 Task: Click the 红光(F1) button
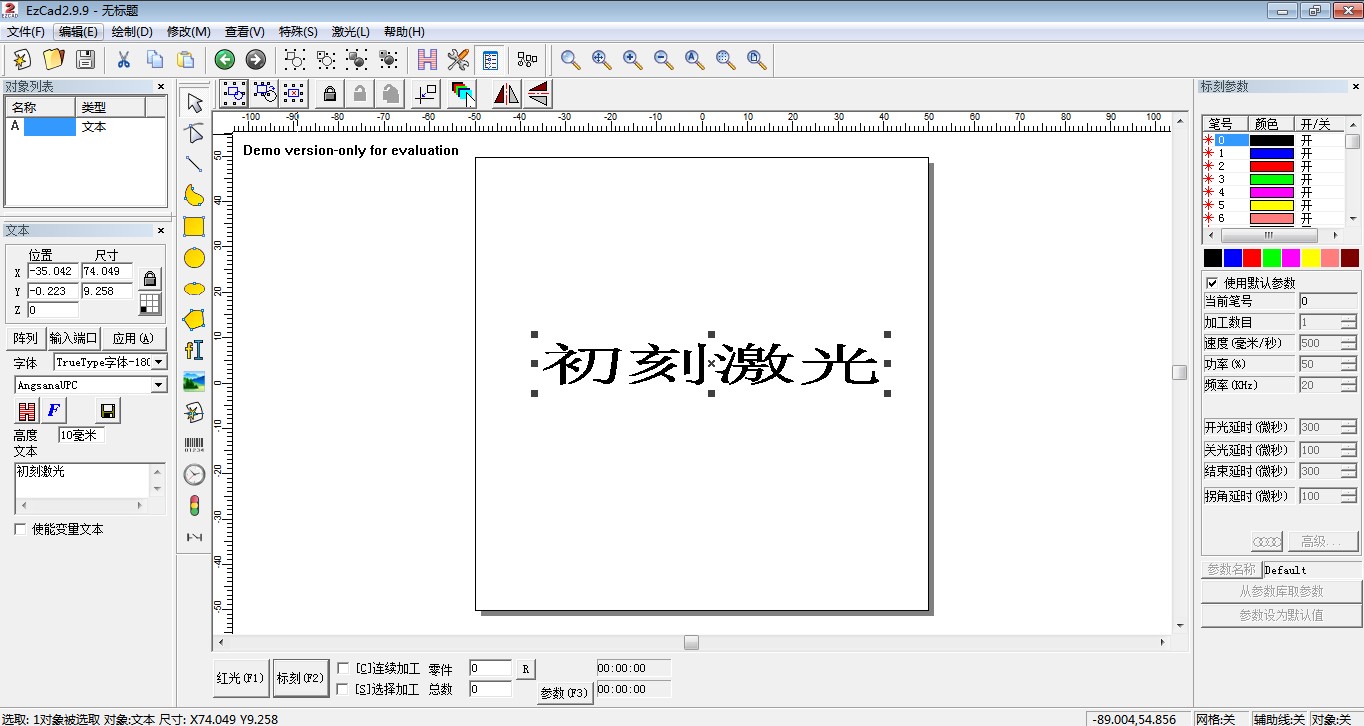click(x=240, y=677)
